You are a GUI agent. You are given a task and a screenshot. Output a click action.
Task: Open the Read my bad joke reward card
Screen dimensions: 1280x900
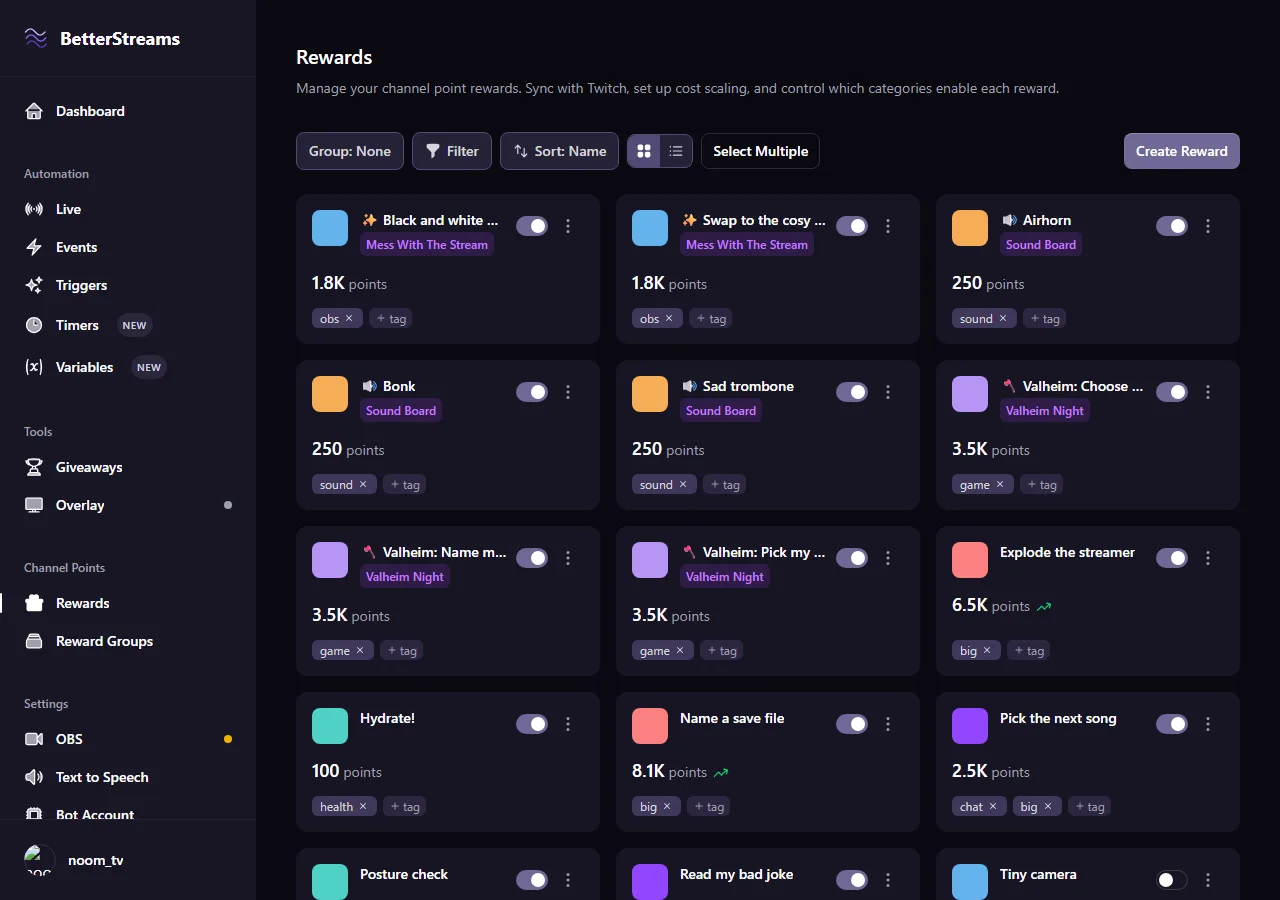(768, 875)
